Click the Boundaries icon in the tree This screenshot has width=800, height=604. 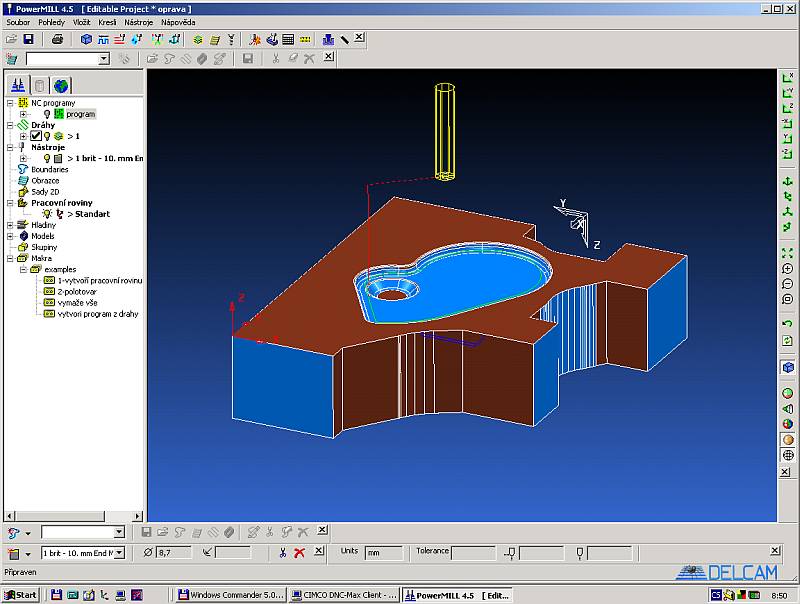[23, 169]
